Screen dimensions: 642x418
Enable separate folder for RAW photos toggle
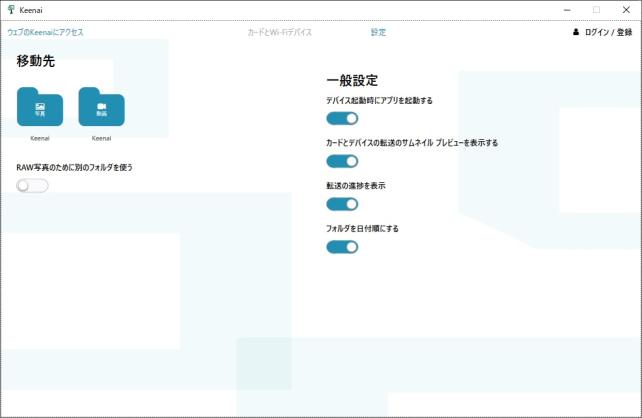(x=32, y=186)
